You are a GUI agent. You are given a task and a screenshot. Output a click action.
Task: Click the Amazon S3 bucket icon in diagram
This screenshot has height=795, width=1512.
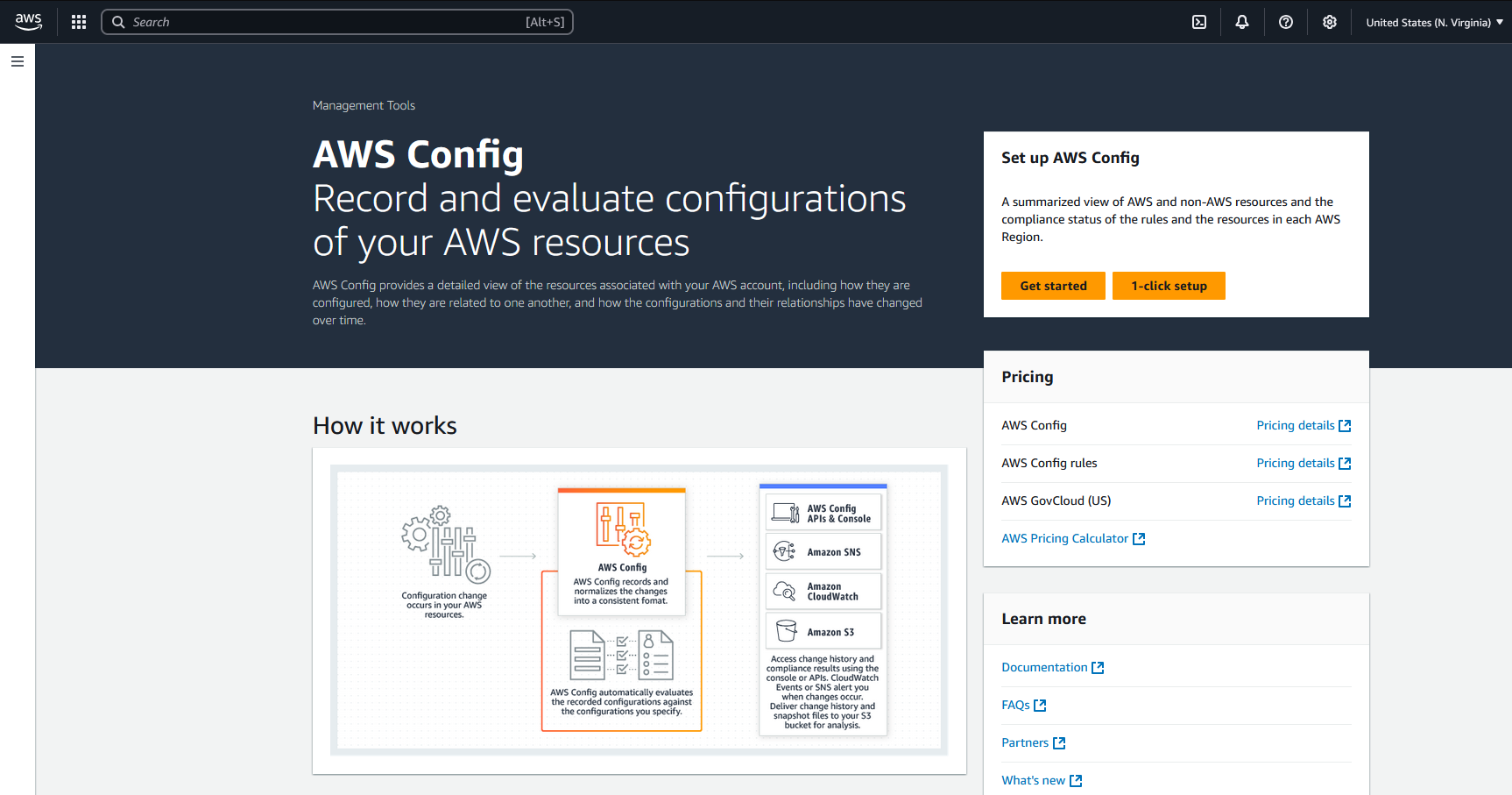point(787,631)
